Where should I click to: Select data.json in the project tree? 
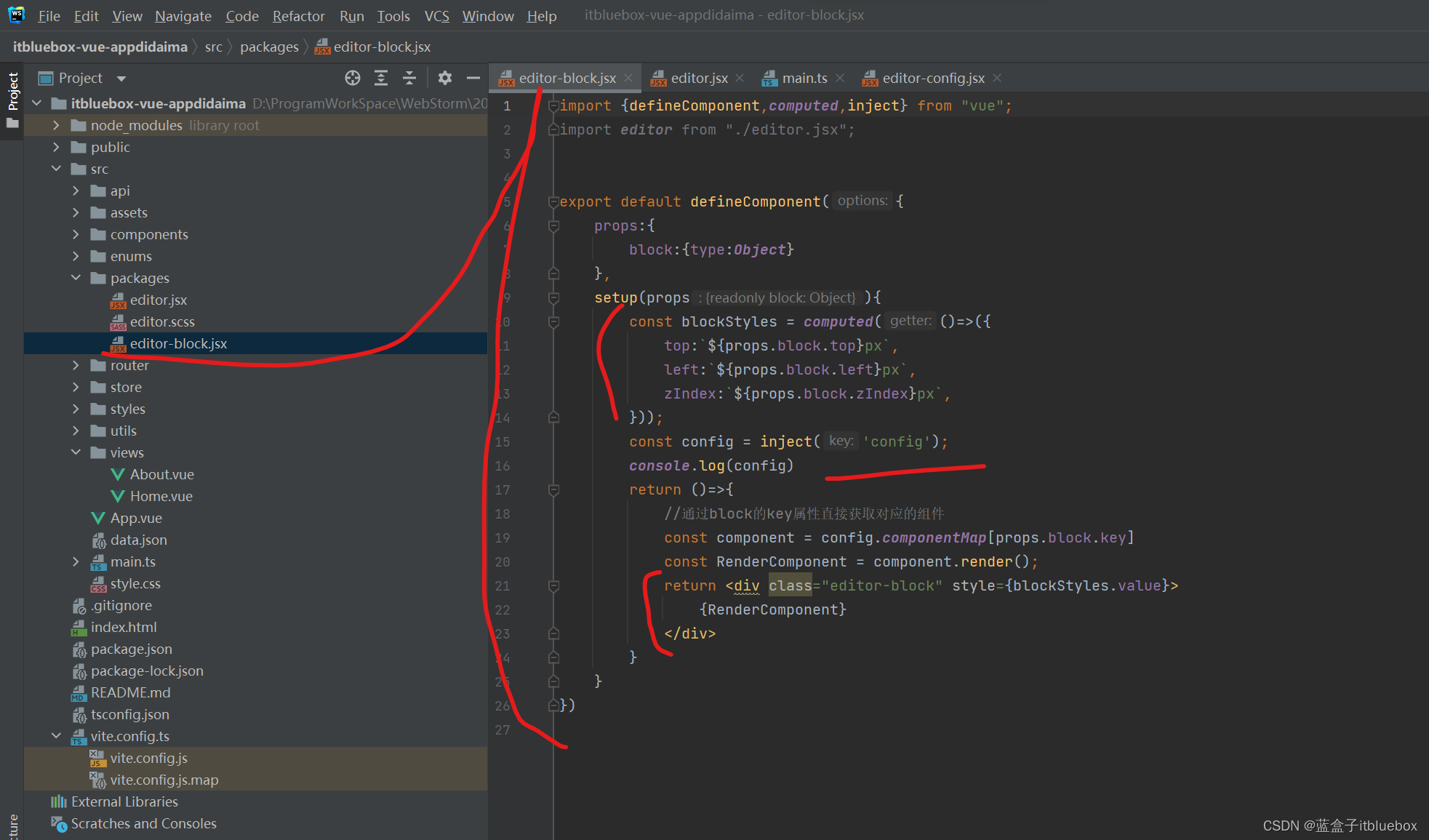[x=138, y=540]
